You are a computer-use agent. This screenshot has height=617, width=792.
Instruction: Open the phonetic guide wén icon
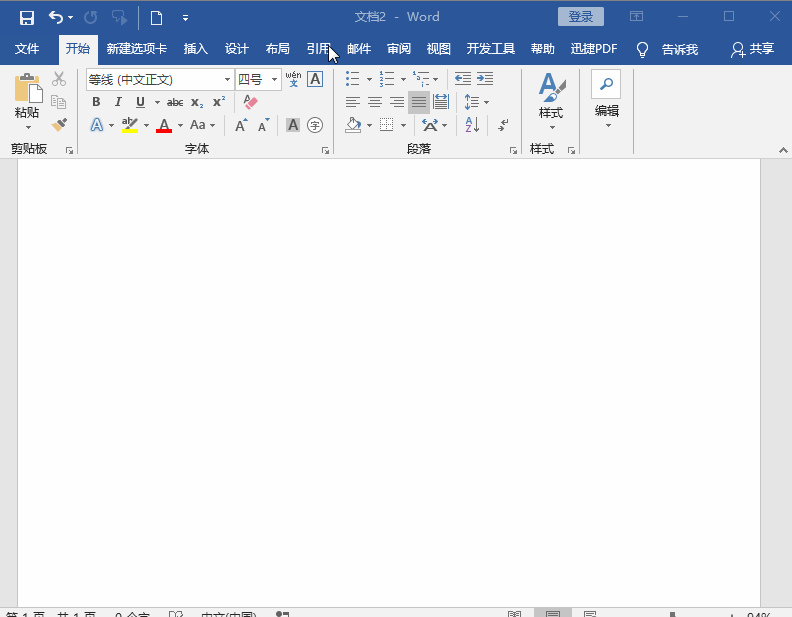293,79
